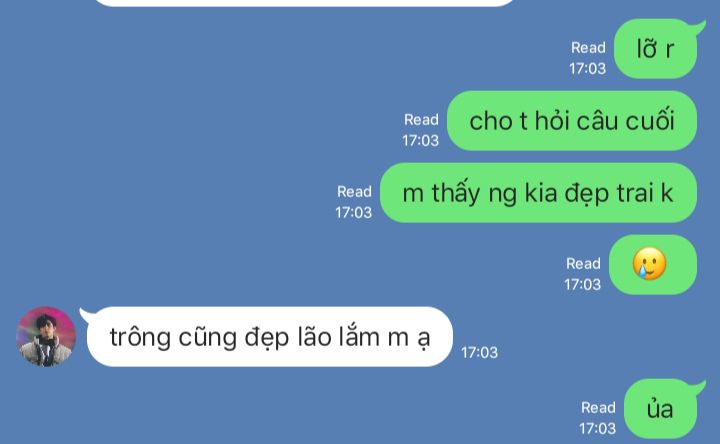Click the Read label beside "ủa"
This screenshot has width=720, height=444.
click(598, 408)
